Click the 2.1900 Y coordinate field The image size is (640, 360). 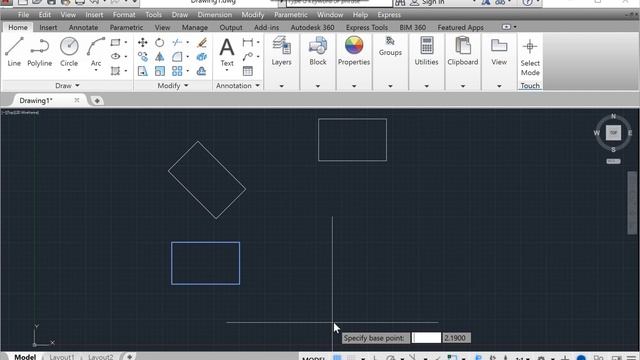(x=456, y=338)
